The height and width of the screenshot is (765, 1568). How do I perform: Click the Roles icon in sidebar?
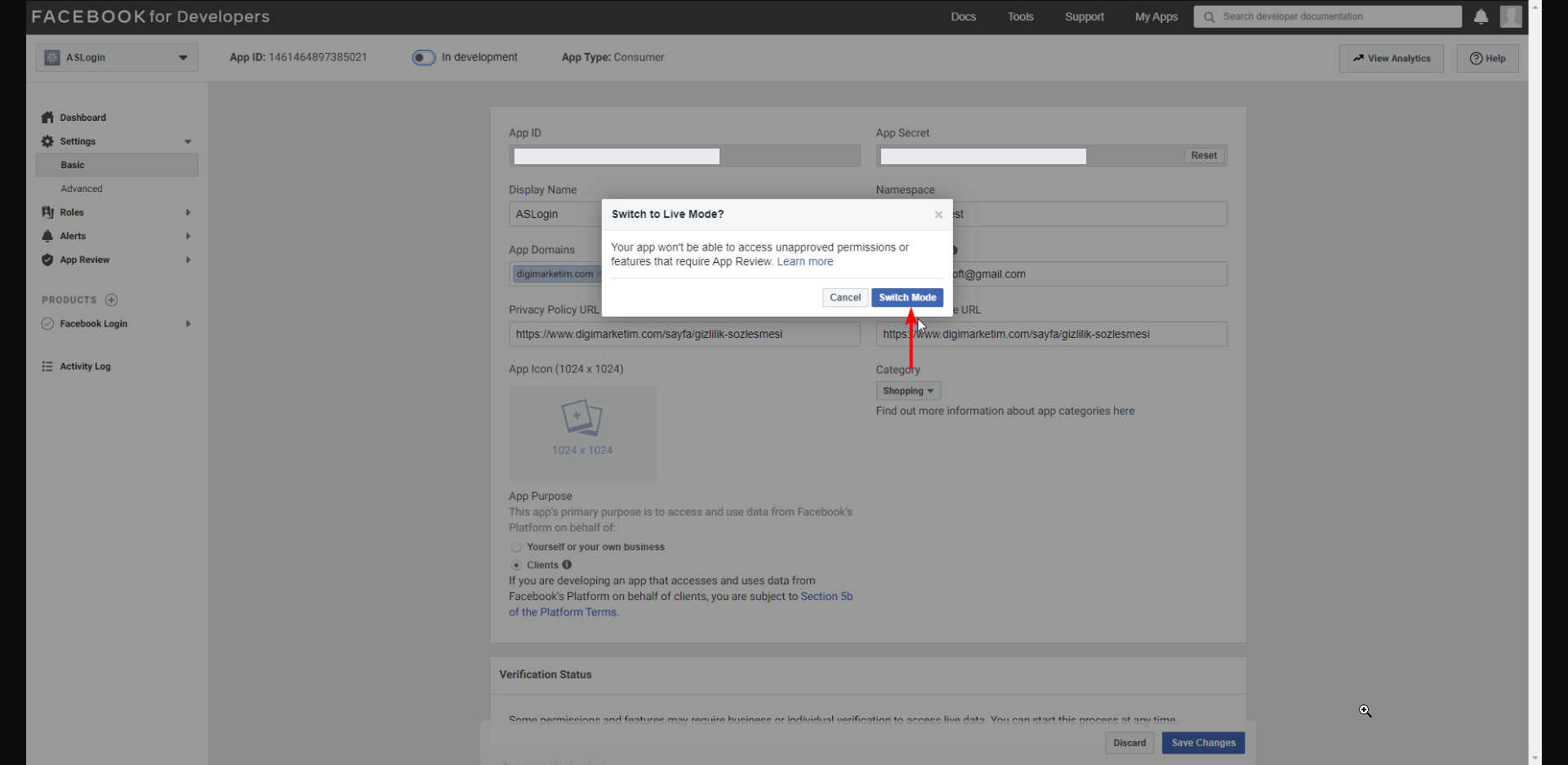pos(47,212)
